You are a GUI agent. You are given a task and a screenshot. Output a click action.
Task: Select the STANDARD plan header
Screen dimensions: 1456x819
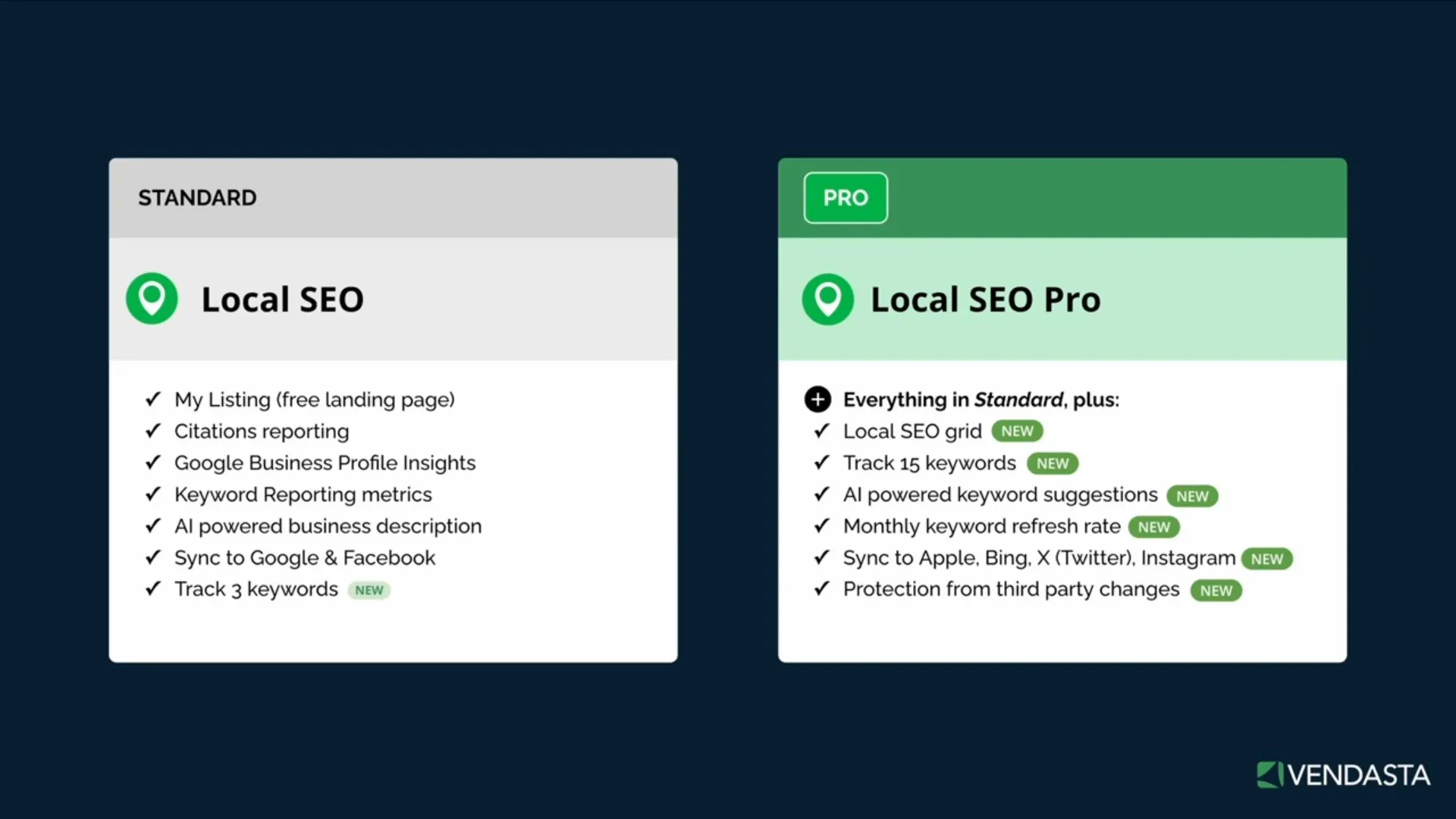pos(197,198)
